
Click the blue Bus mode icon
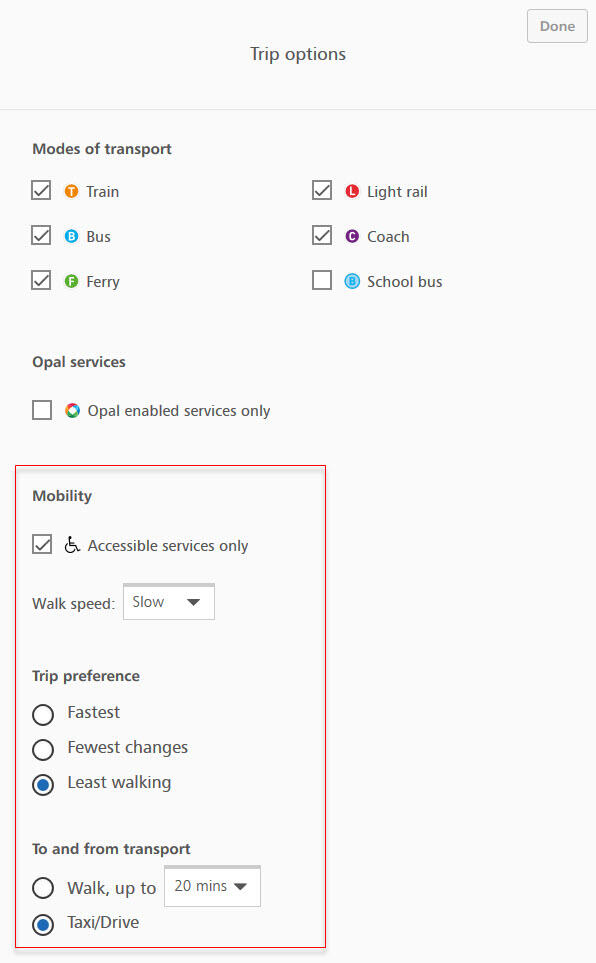coord(71,236)
